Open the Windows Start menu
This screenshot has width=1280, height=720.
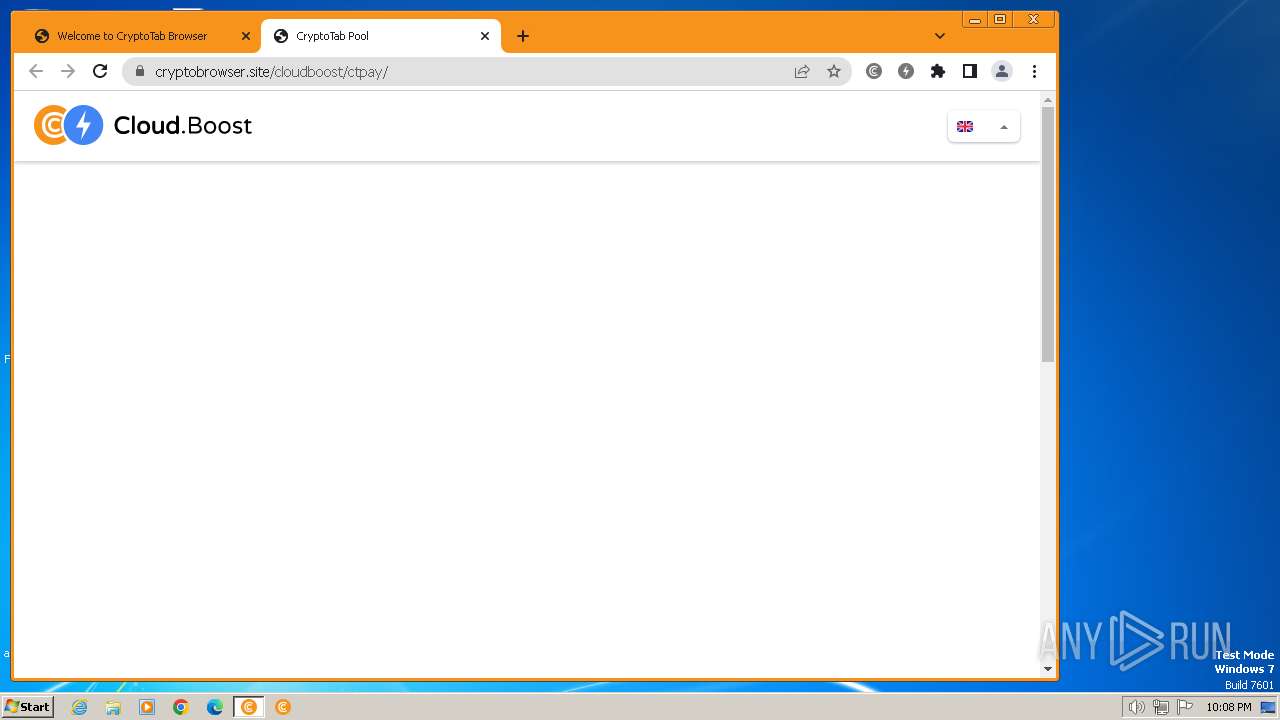tap(28, 707)
